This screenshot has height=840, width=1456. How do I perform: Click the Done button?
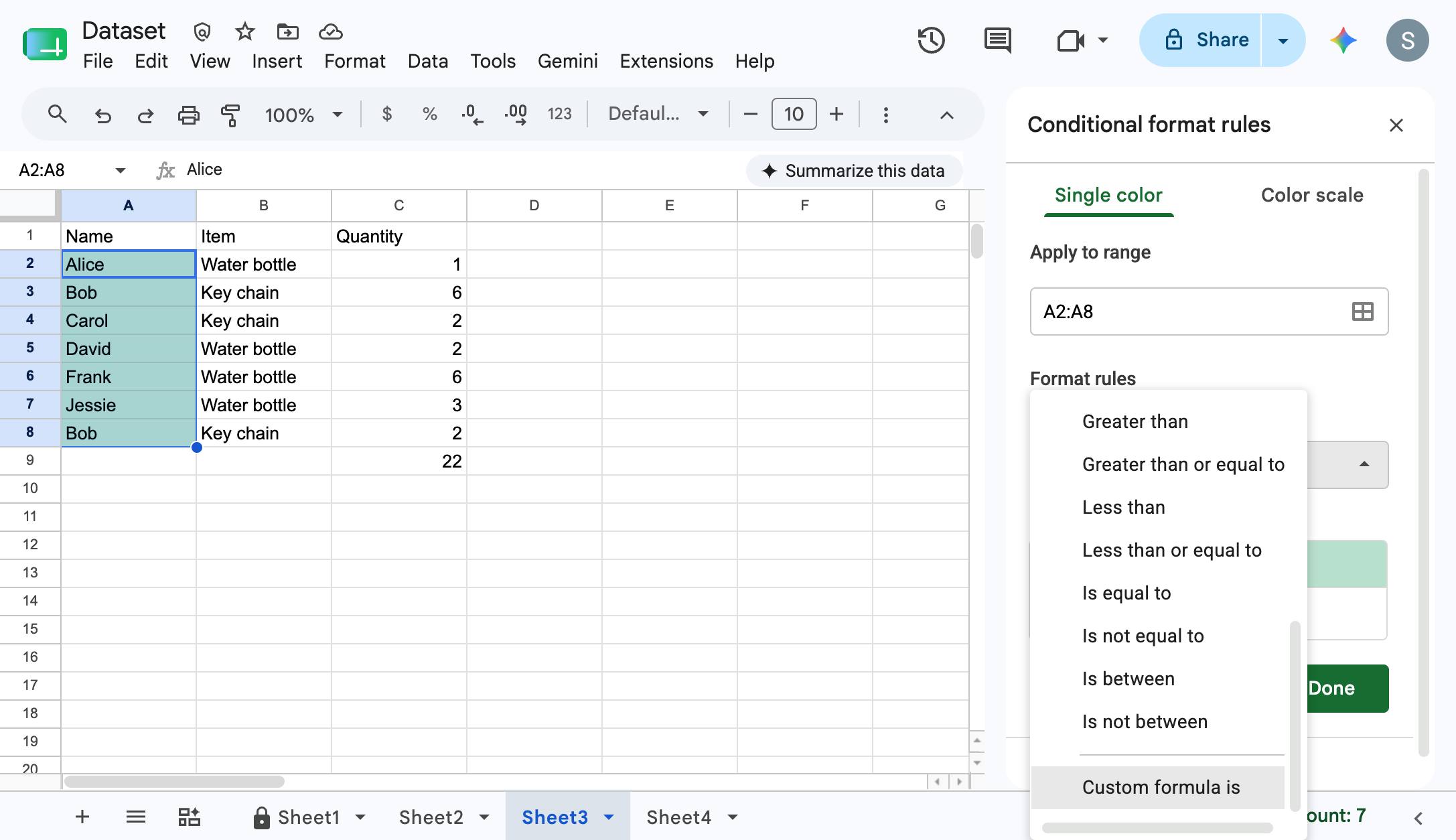coord(1347,688)
